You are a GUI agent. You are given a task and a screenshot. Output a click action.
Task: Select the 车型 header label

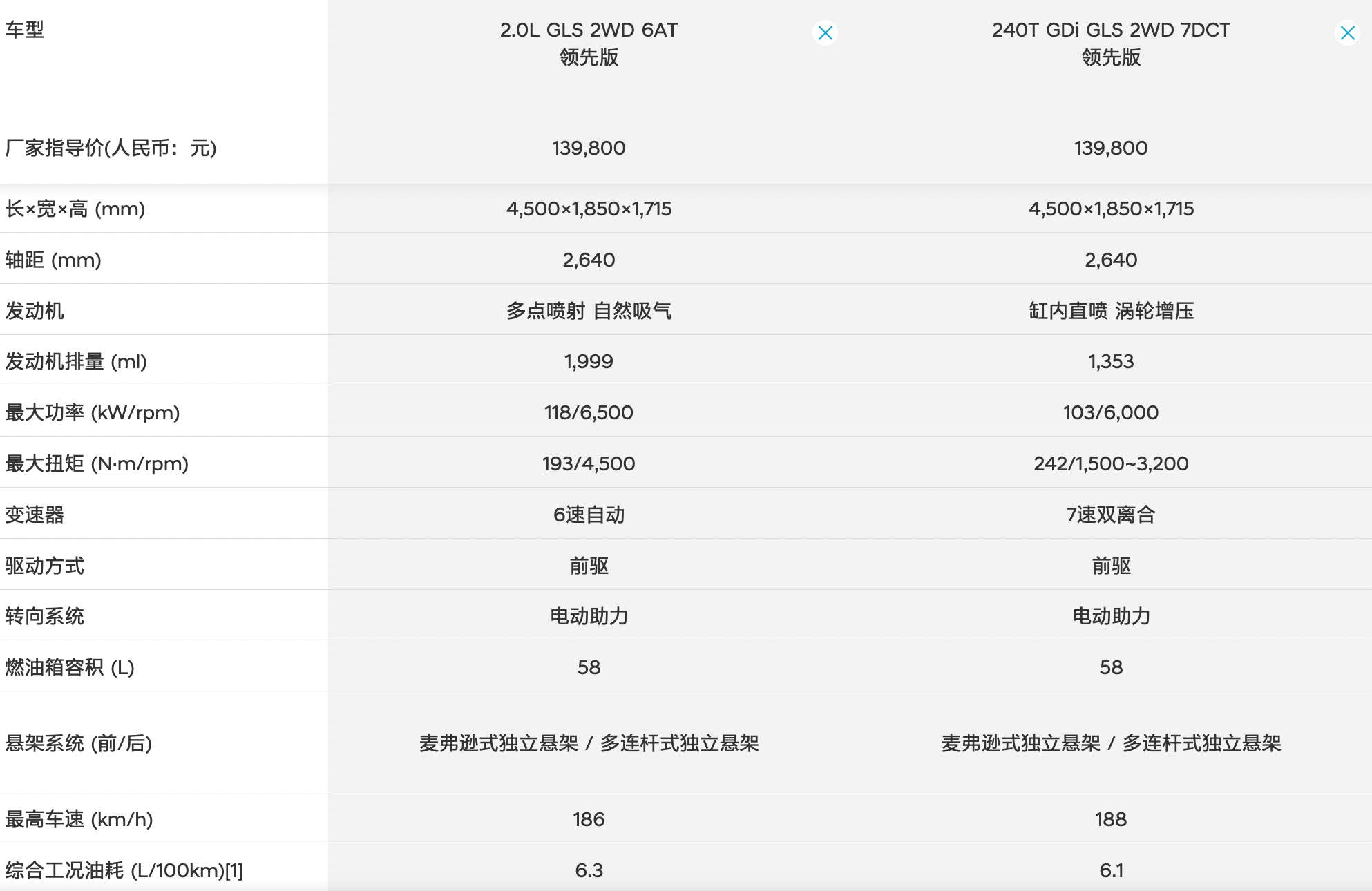click(x=25, y=30)
